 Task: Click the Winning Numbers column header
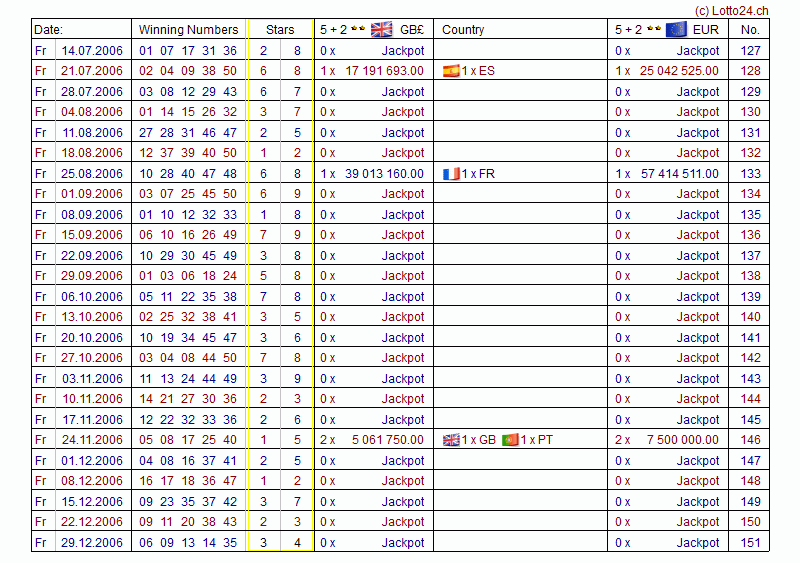[x=188, y=30]
